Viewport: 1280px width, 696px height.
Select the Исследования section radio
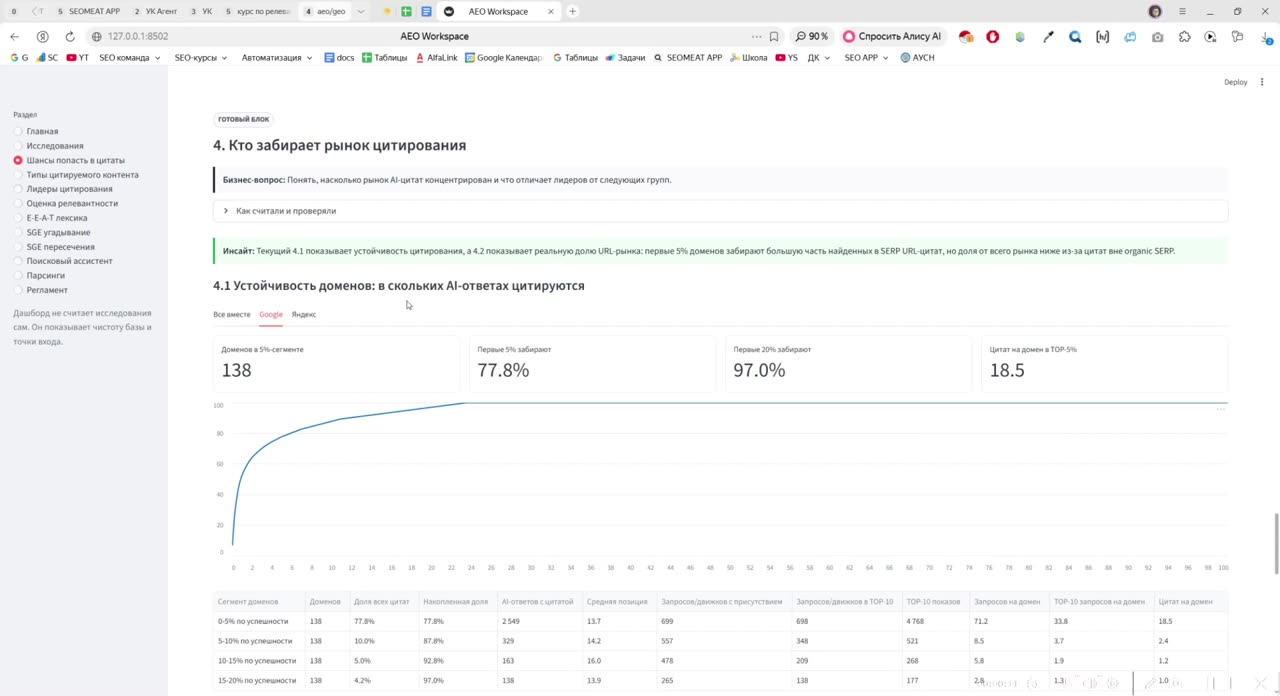(18, 146)
